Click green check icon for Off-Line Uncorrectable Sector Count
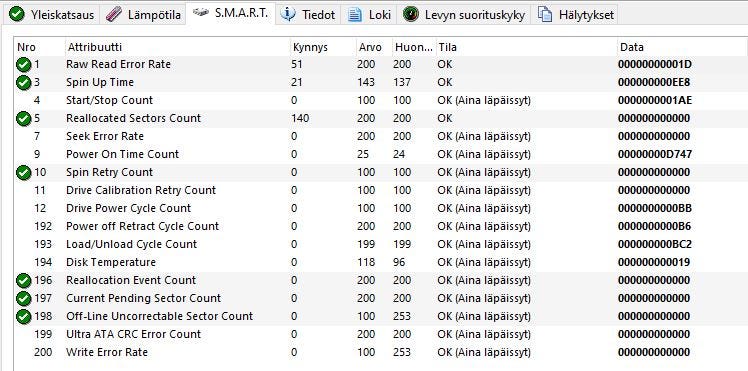The image size is (748, 371). click(x=23, y=316)
